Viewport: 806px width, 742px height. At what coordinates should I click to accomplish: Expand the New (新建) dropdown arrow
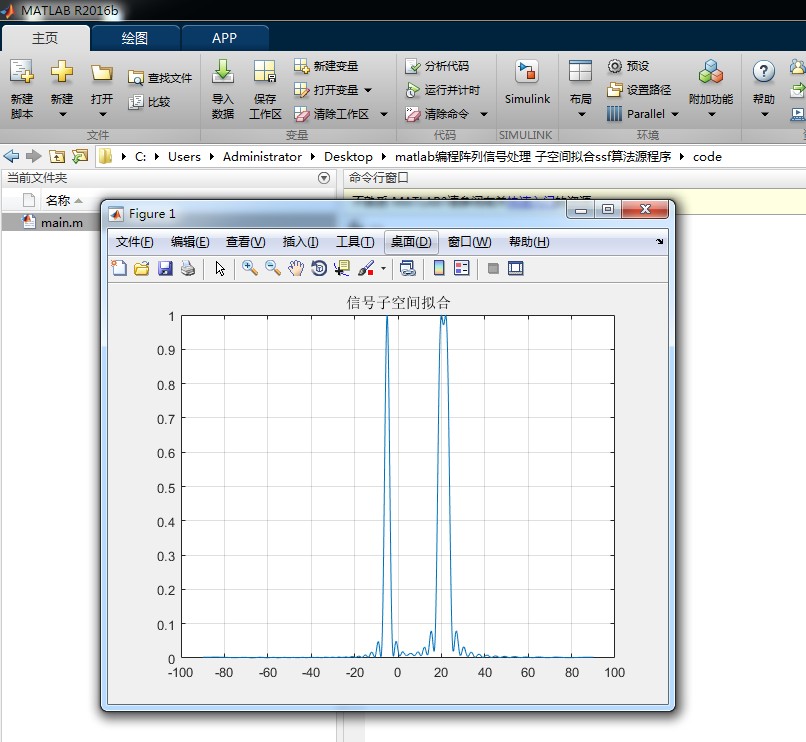[62, 114]
